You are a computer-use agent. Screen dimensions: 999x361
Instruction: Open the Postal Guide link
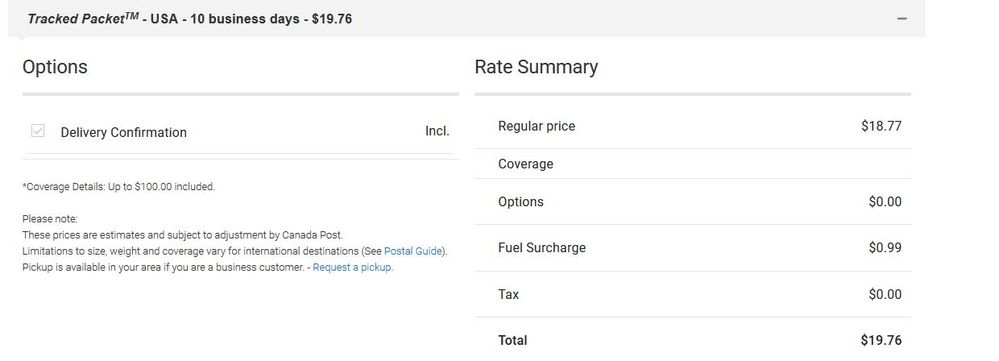[x=414, y=251]
